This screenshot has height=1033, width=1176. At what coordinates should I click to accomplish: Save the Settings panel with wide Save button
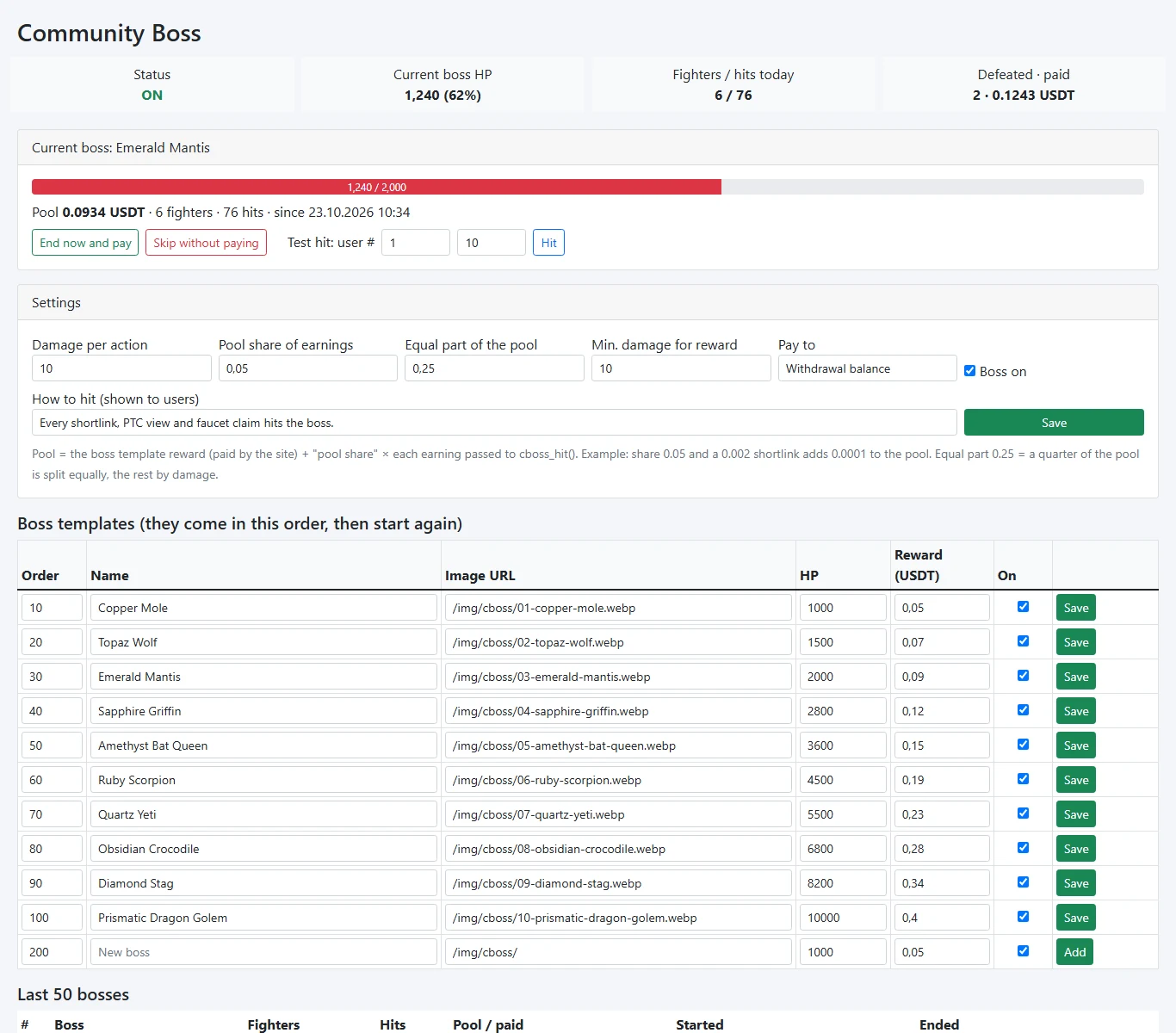pyautogui.click(x=1054, y=423)
